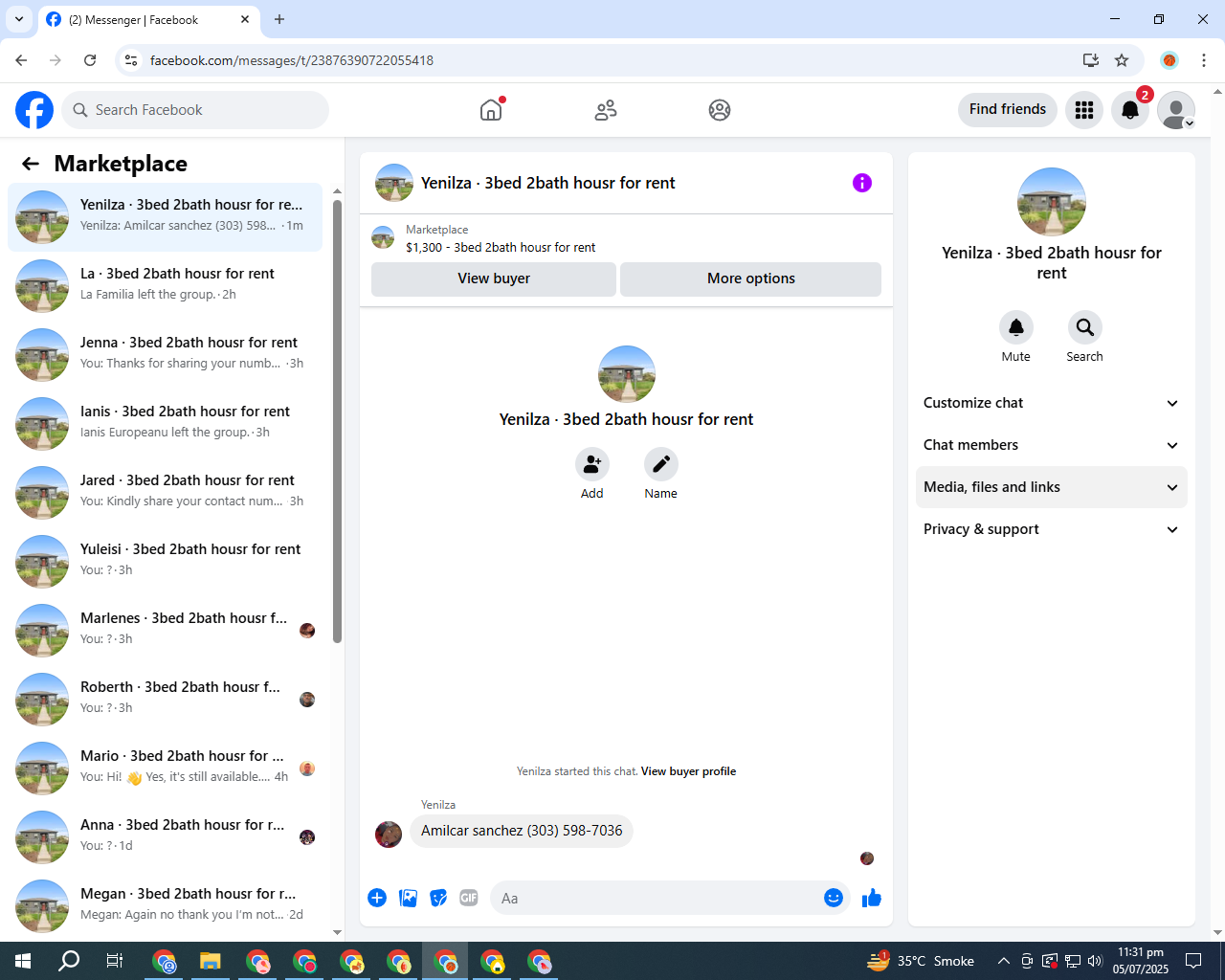This screenshot has width=1225, height=980.
Task: Click the large house photo in right panel
Action: click(1052, 202)
